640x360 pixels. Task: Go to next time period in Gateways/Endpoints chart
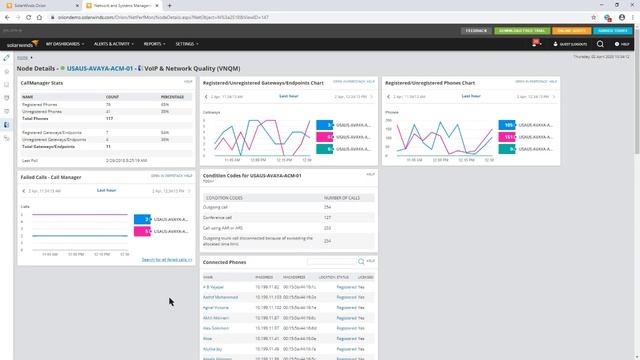[x=371, y=97]
